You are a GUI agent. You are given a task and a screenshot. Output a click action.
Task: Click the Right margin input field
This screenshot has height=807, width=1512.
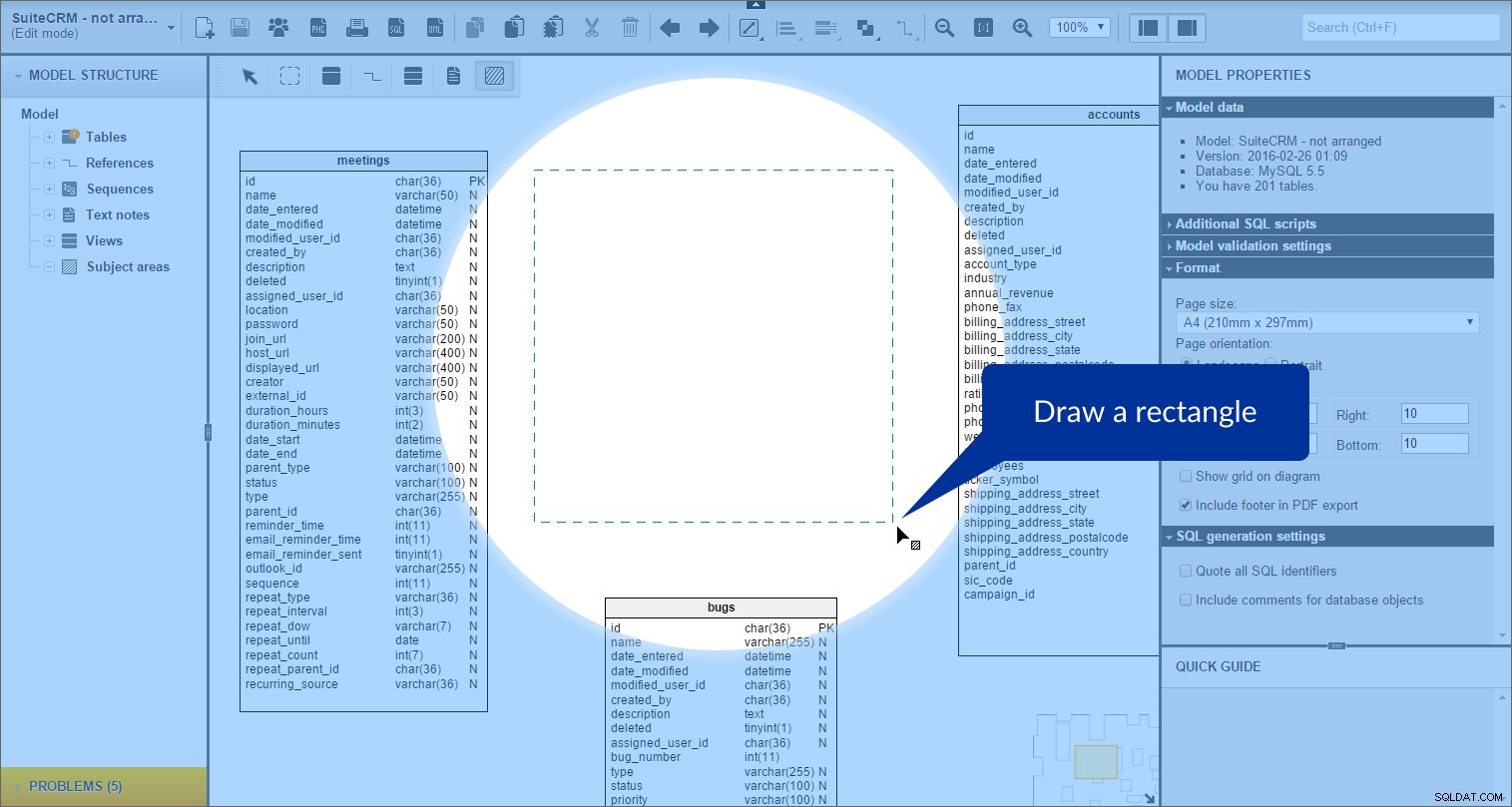point(1434,414)
